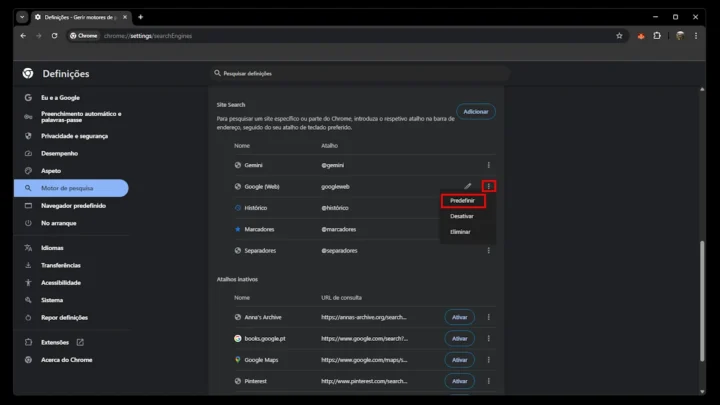Click the back navigation arrow
Screen dimensions: 720x405
tap(23, 36)
